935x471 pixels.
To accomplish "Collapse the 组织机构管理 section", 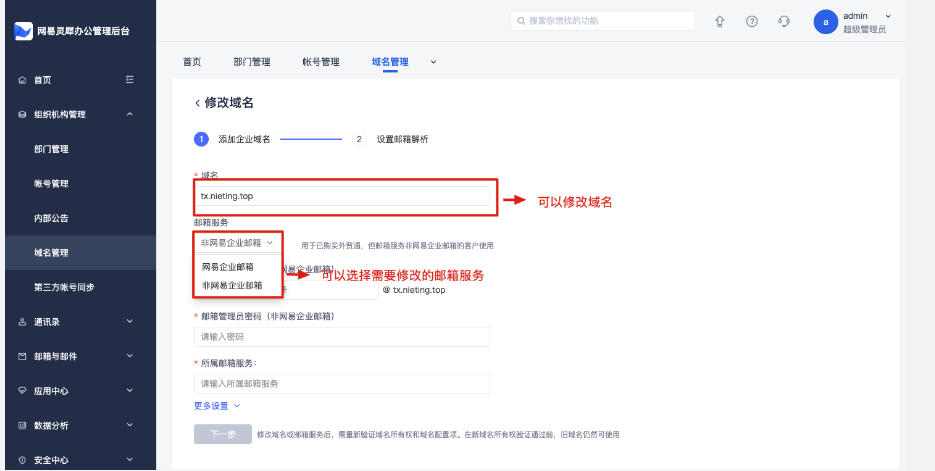I will point(130,114).
